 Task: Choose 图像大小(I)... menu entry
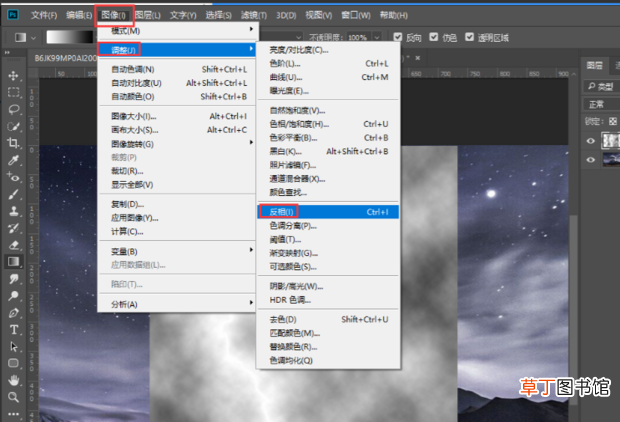pos(177,116)
